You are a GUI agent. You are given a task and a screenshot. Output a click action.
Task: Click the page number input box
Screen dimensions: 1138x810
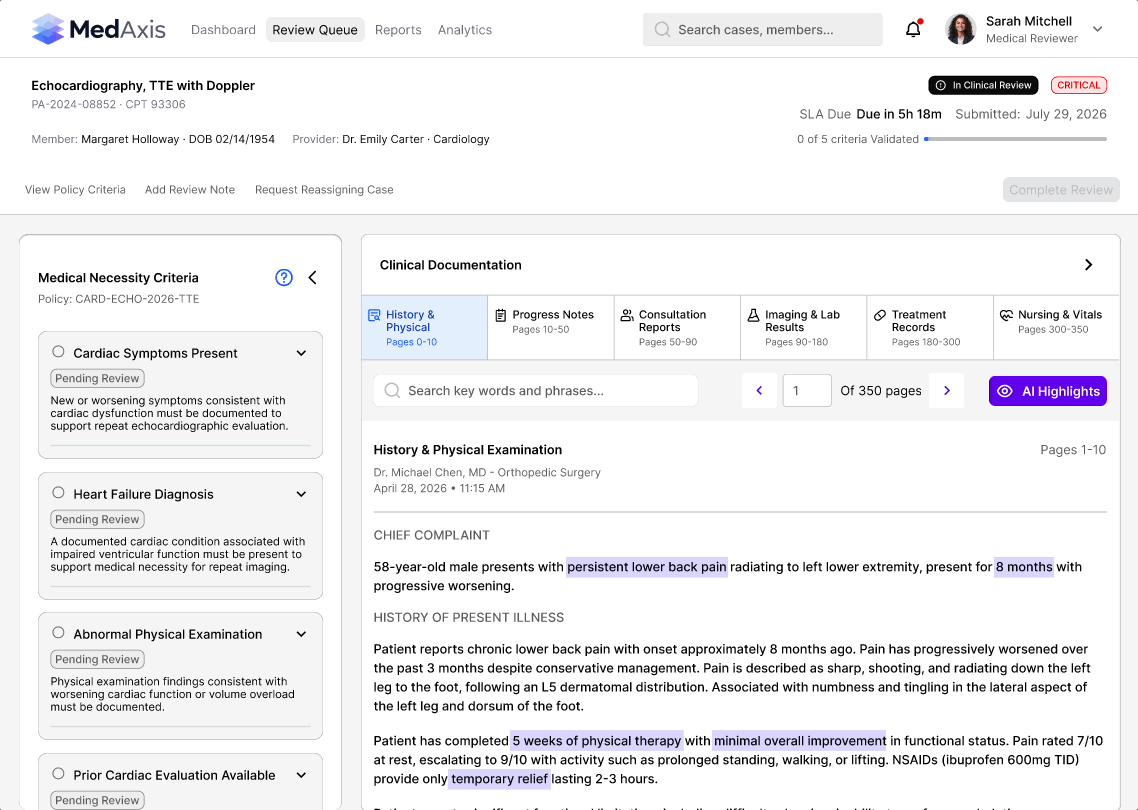click(807, 390)
